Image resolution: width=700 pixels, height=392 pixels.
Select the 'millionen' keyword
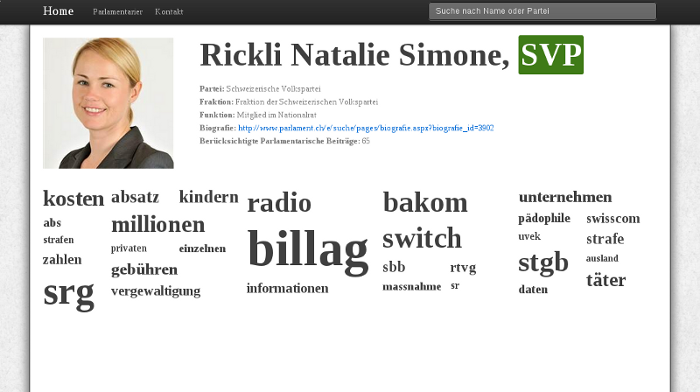coord(158,225)
